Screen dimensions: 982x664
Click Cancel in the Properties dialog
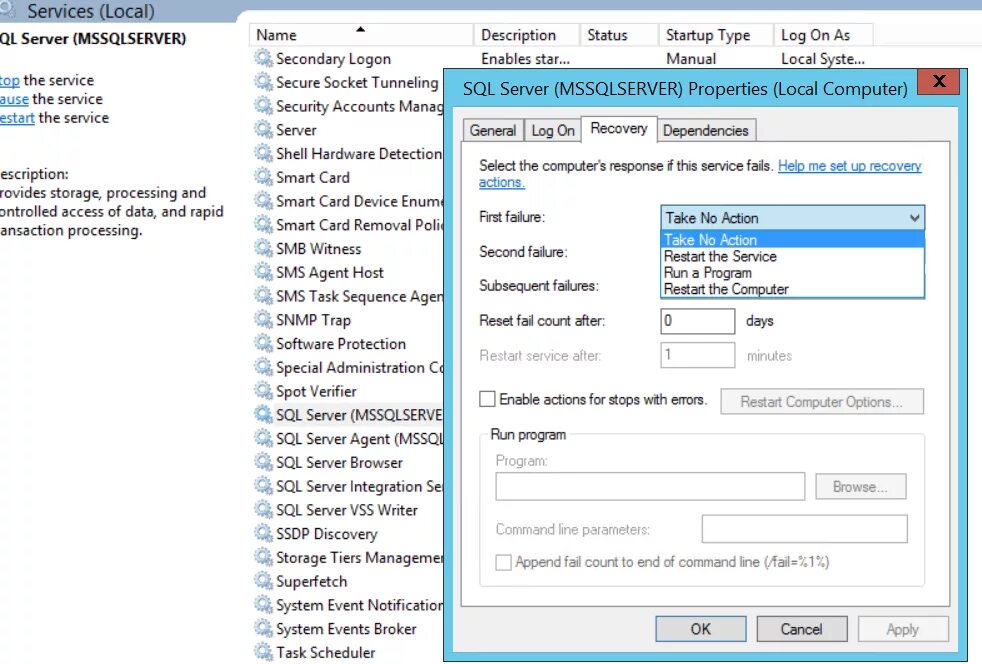802,629
